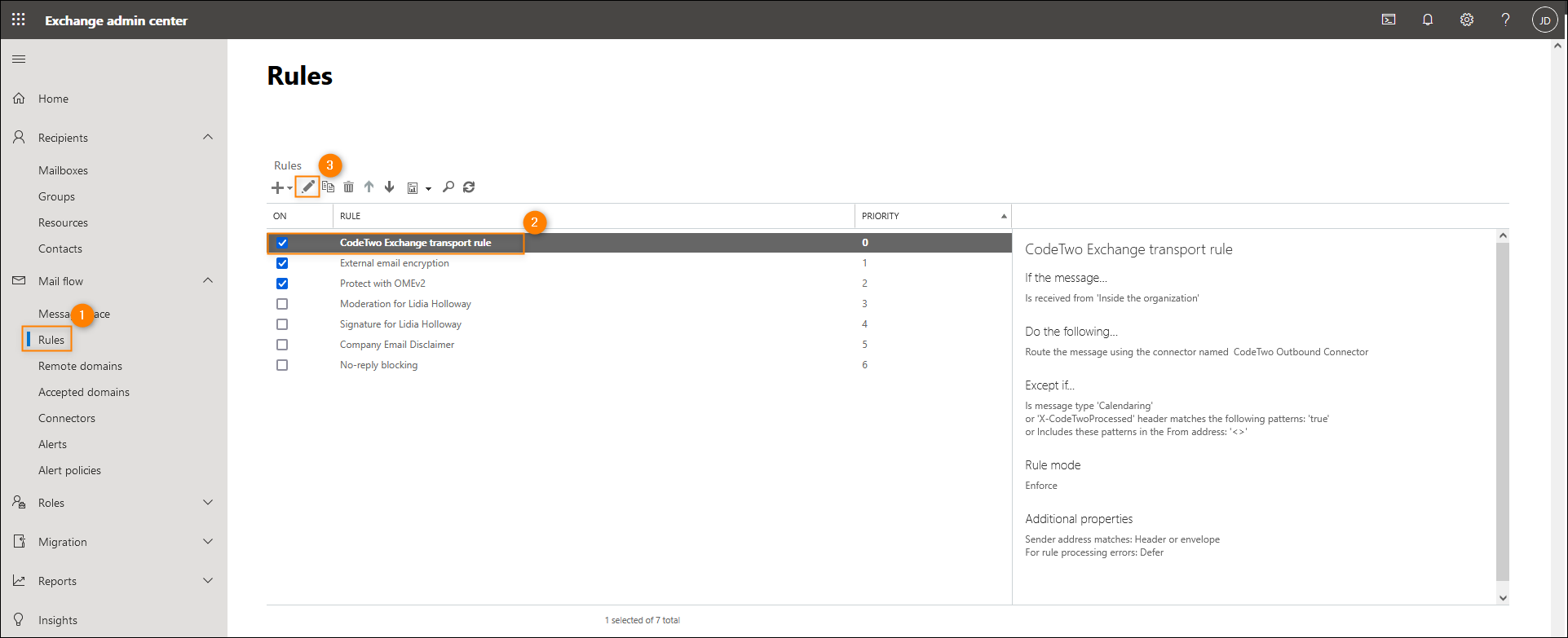Click the Mail flow envelope icon
Image resolution: width=1568 pixels, height=638 pixels.
coord(19,280)
